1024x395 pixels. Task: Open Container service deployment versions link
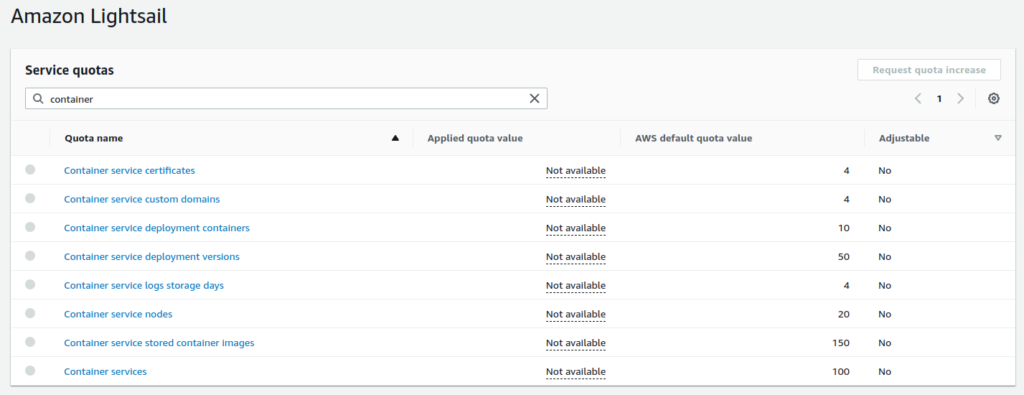click(x=152, y=257)
